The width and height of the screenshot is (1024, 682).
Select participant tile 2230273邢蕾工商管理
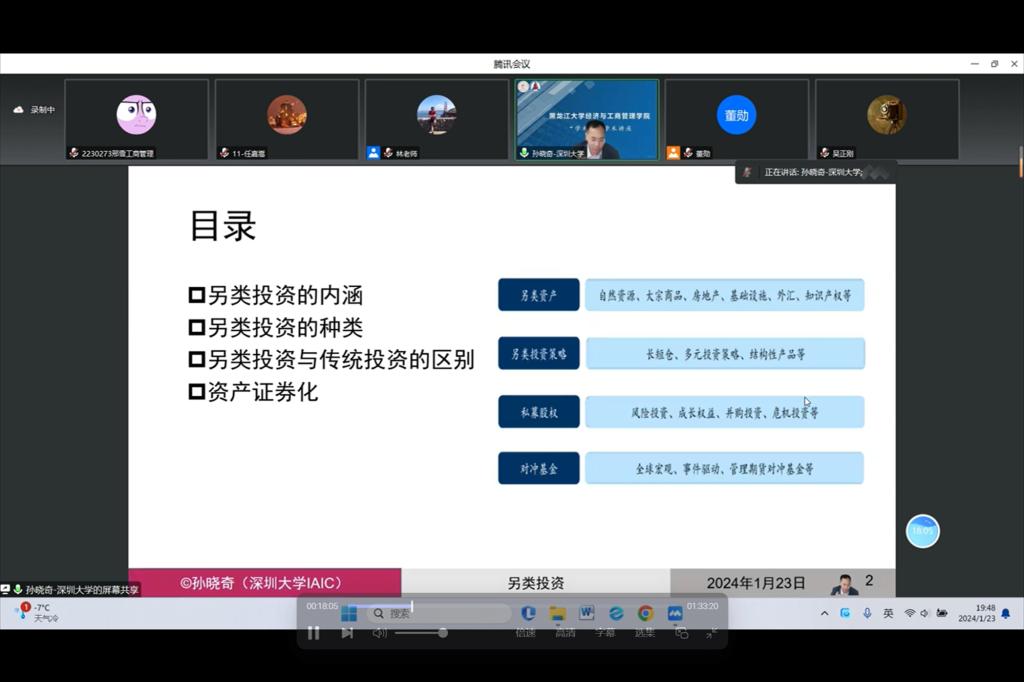[x=136, y=120]
